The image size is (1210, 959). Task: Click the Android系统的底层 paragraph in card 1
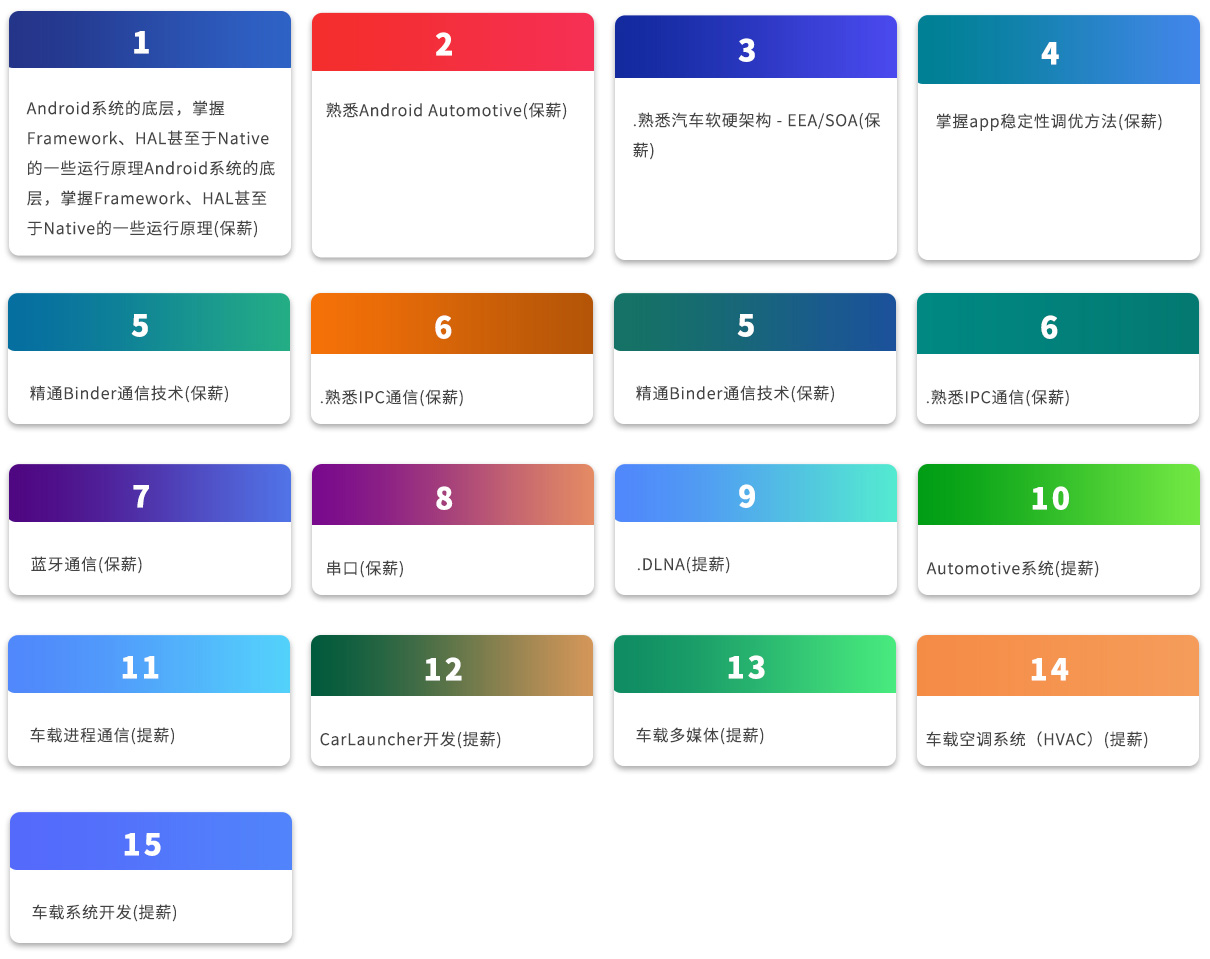pyautogui.click(x=151, y=168)
